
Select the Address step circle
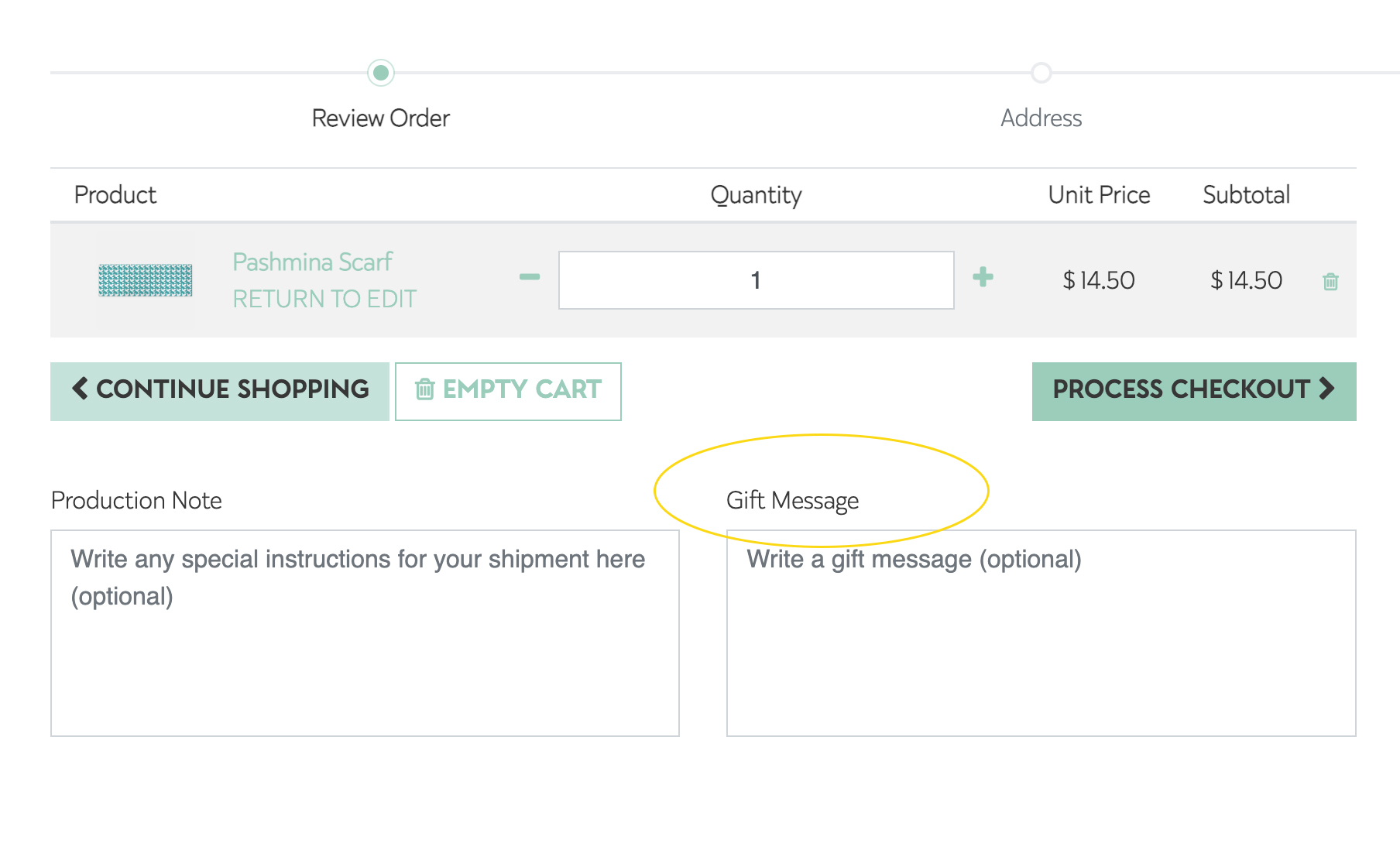point(1041,73)
